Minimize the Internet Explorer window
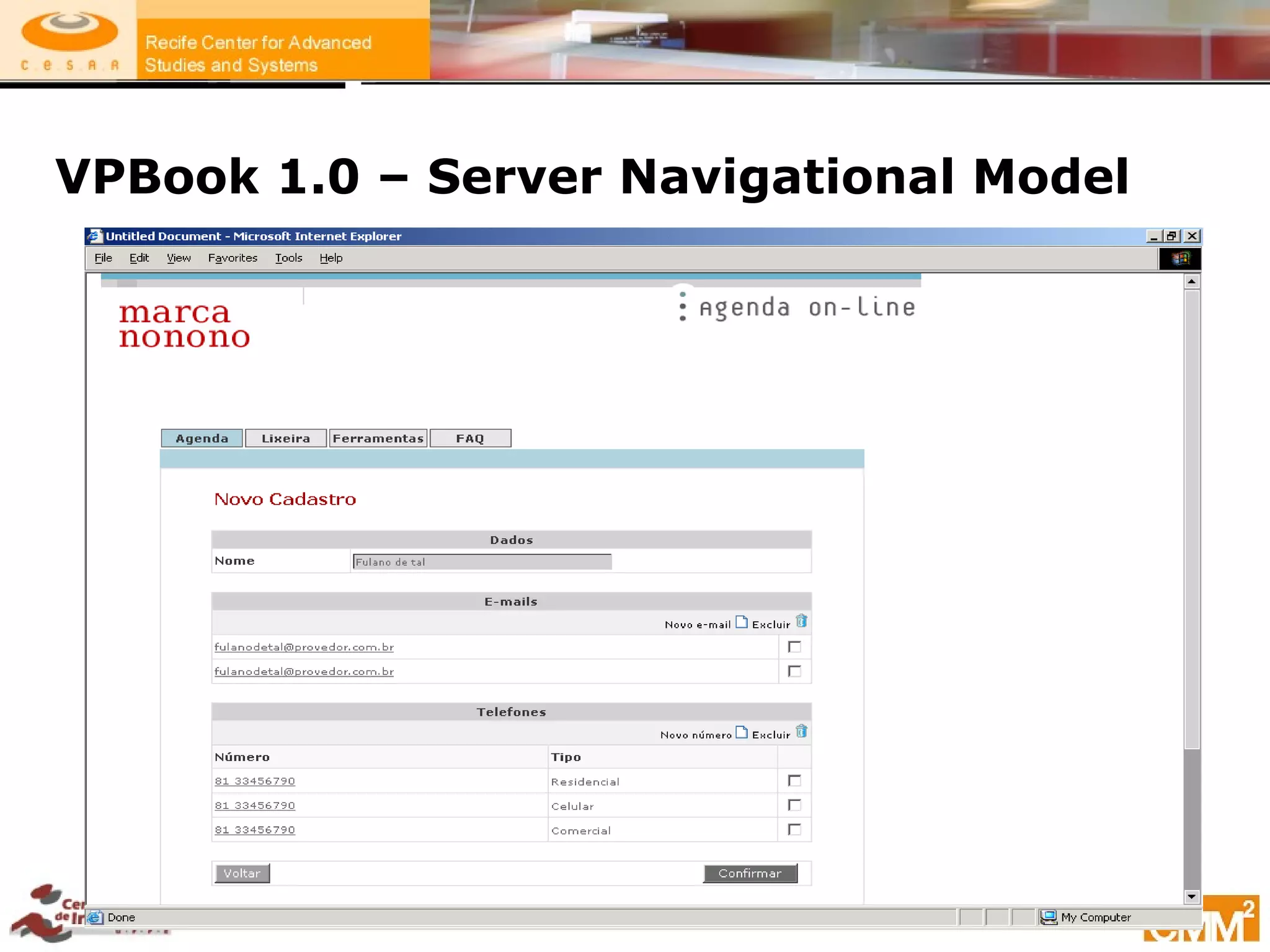The height and width of the screenshot is (952, 1270). pos(1153,236)
